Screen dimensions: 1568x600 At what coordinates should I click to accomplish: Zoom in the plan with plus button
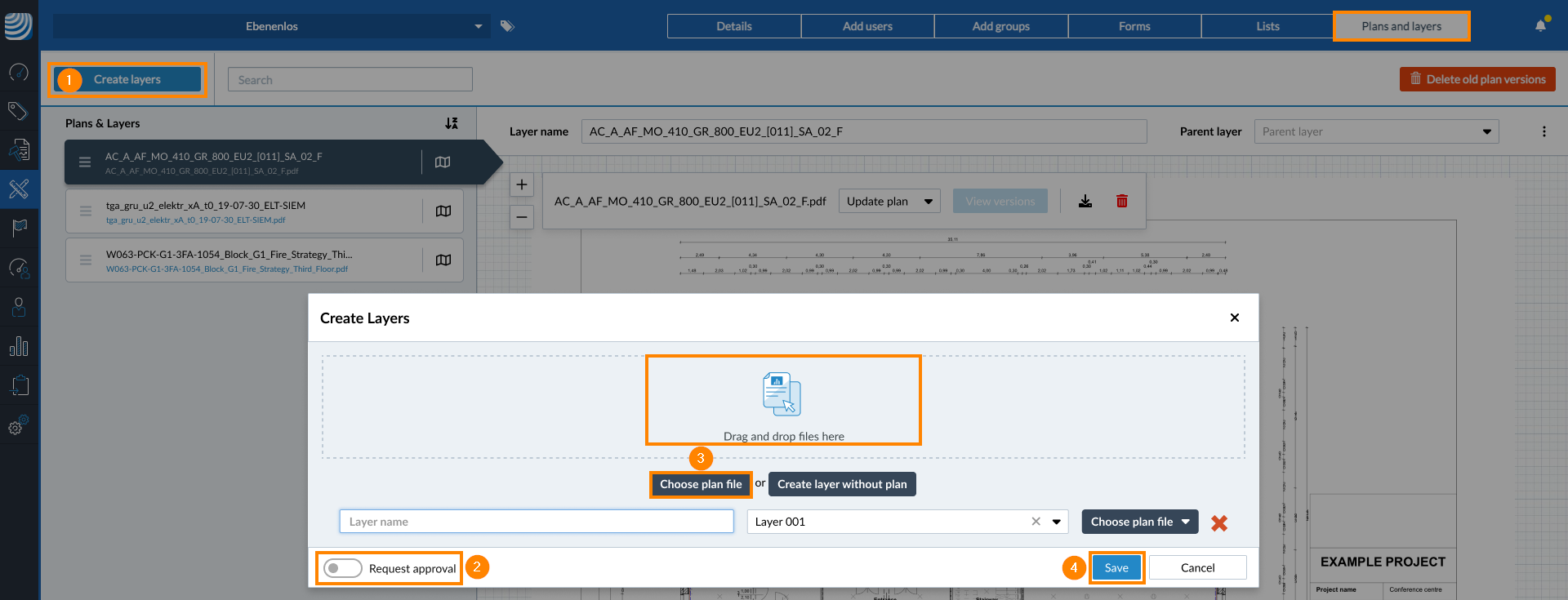click(x=522, y=184)
